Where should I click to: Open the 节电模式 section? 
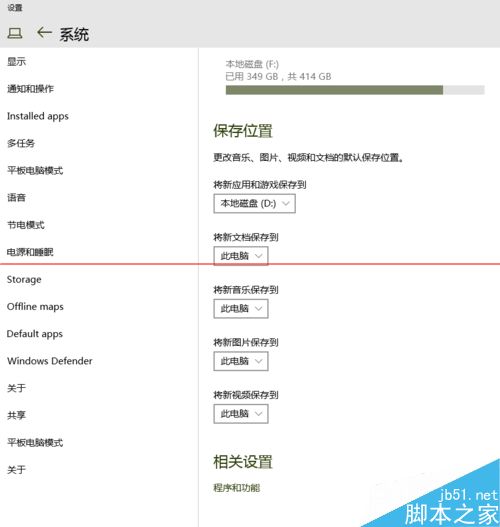[26, 225]
